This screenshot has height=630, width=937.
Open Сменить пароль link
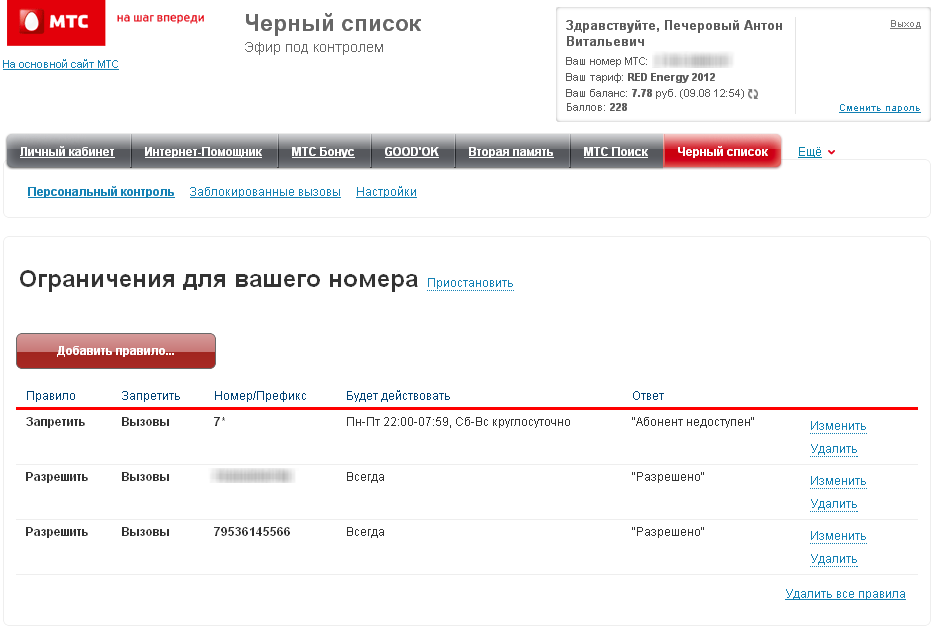click(880, 108)
